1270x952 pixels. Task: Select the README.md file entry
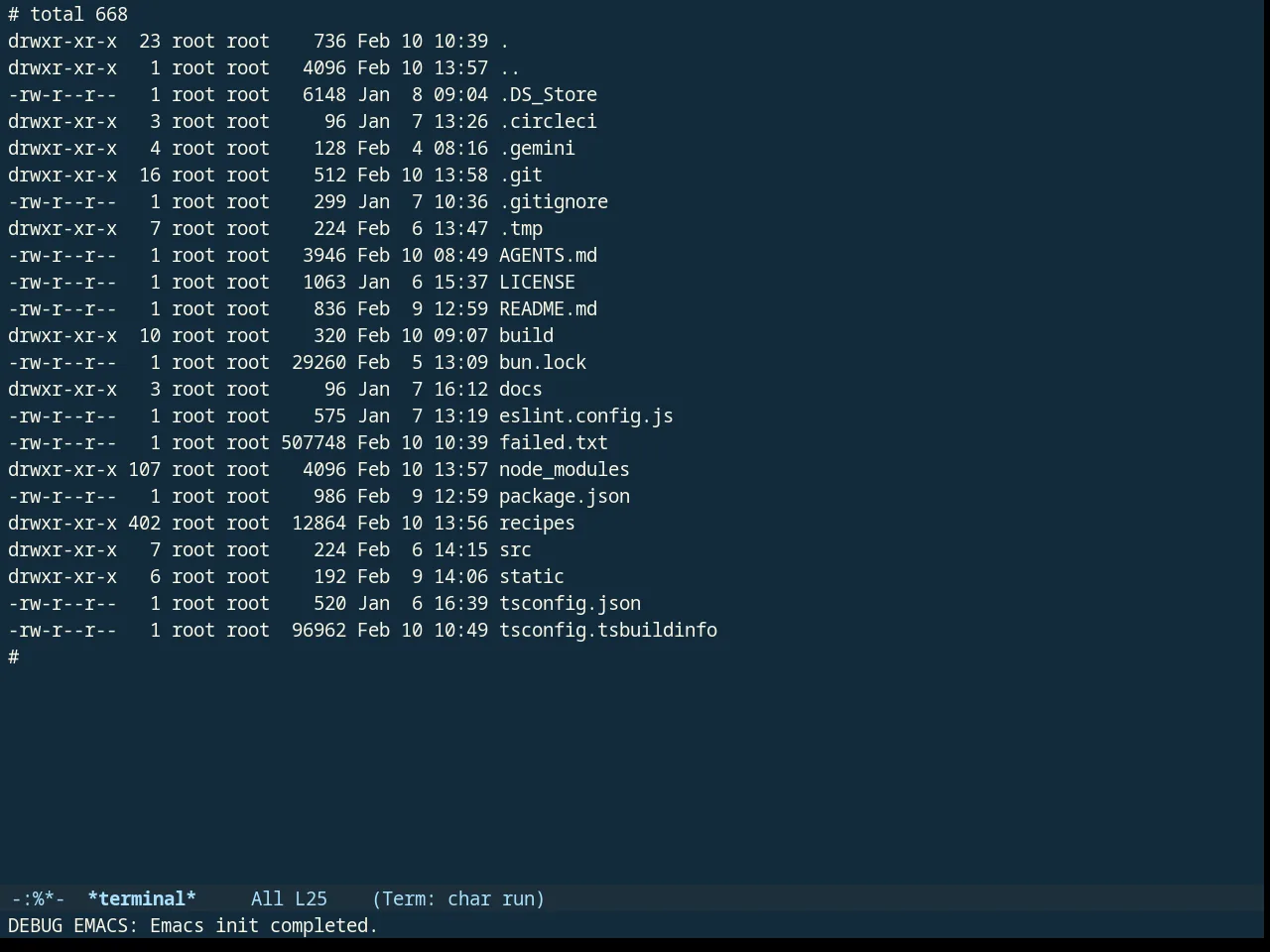click(548, 309)
